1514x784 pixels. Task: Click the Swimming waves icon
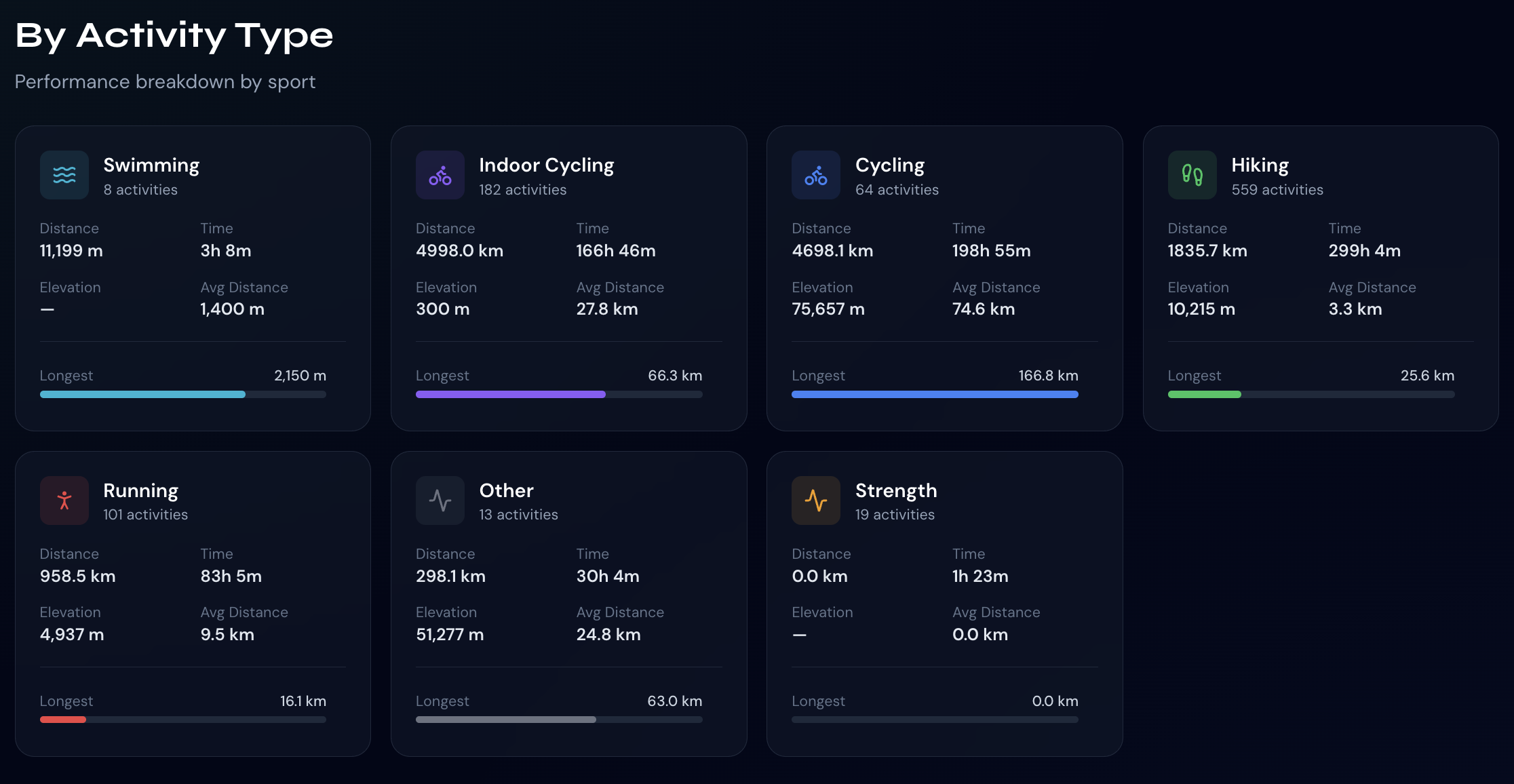click(x=64, y=175)
